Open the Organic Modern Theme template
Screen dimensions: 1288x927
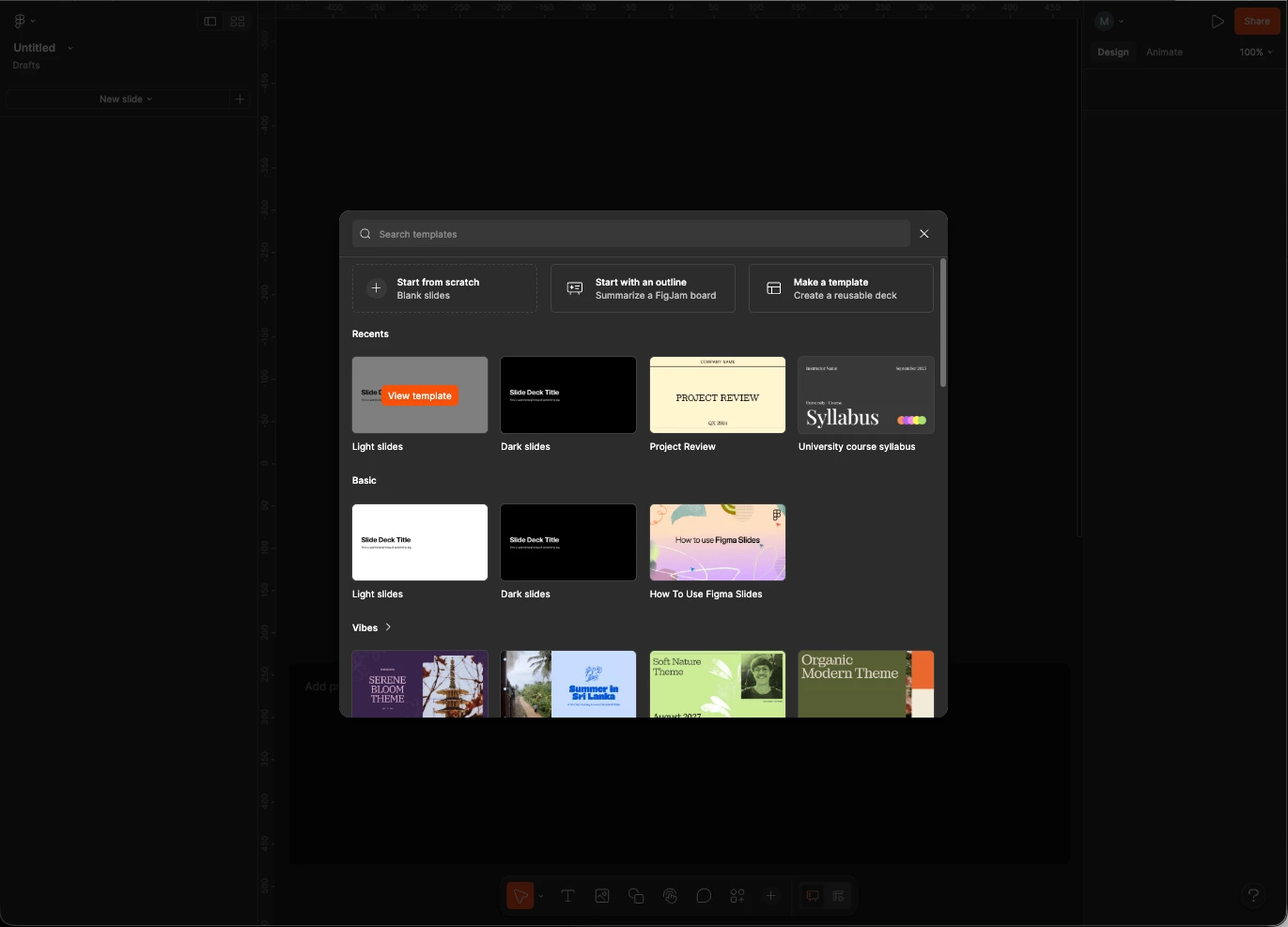point(866,684)
